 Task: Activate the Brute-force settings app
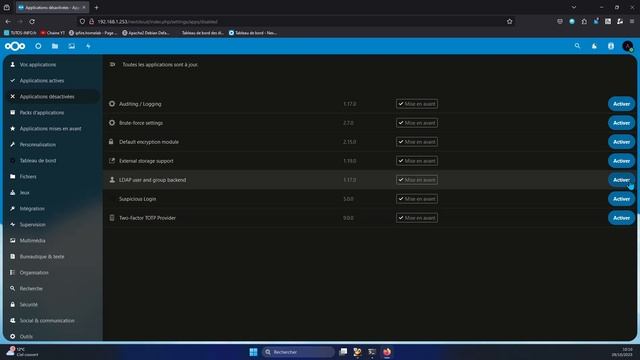(x=621, y=123)
